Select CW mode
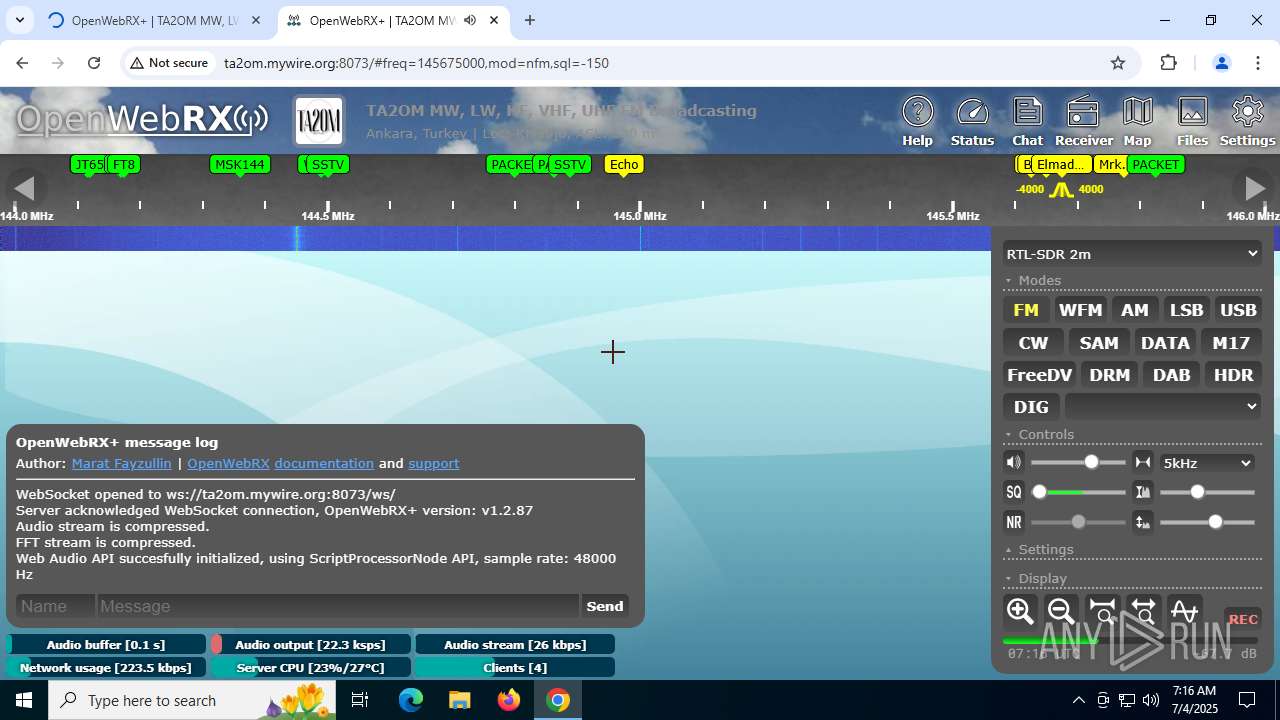The width and height of the screenshot is (1280, 720). [x=1033, y=343]
